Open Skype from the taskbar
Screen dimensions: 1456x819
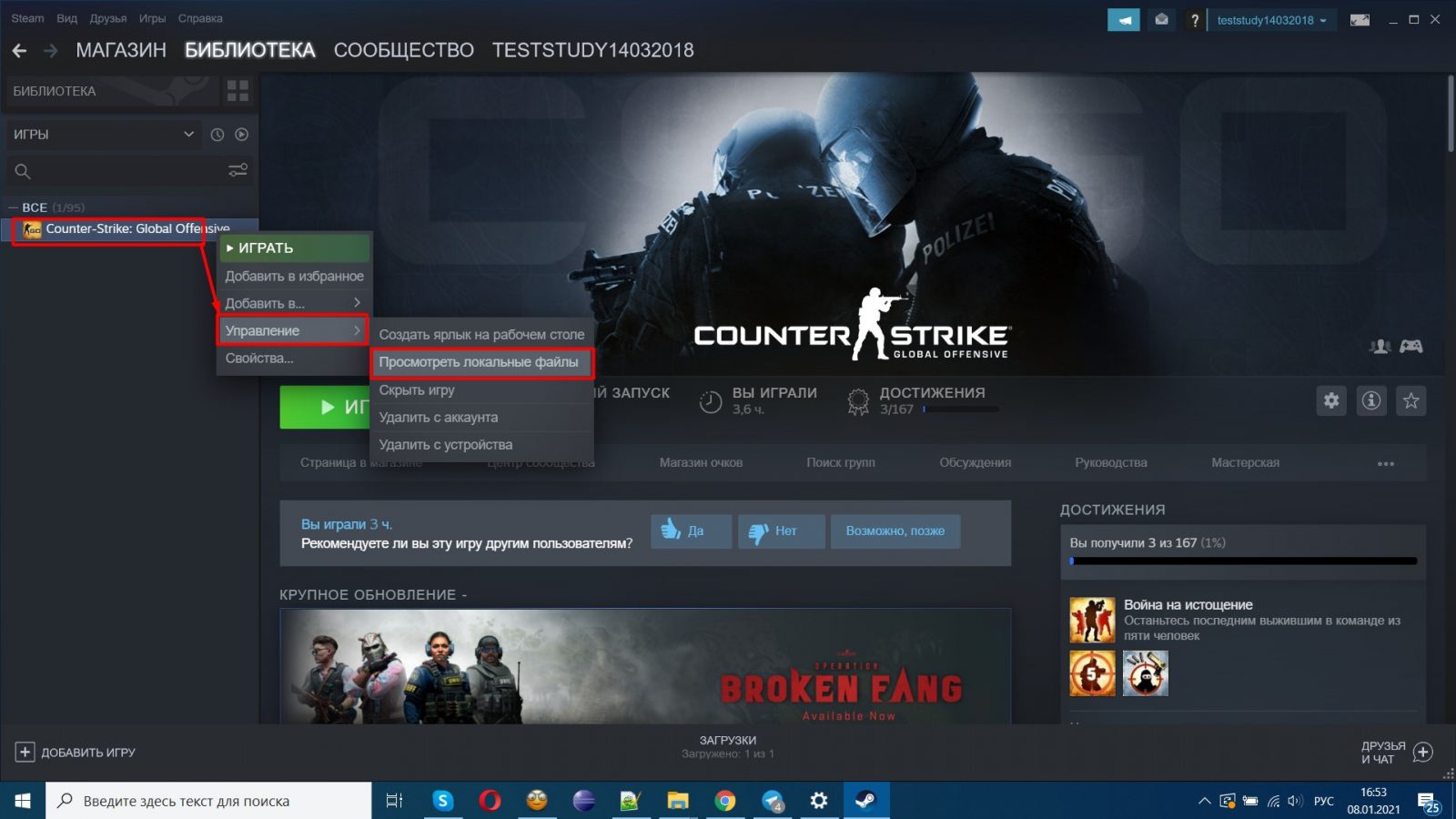[x=443, y=801]
